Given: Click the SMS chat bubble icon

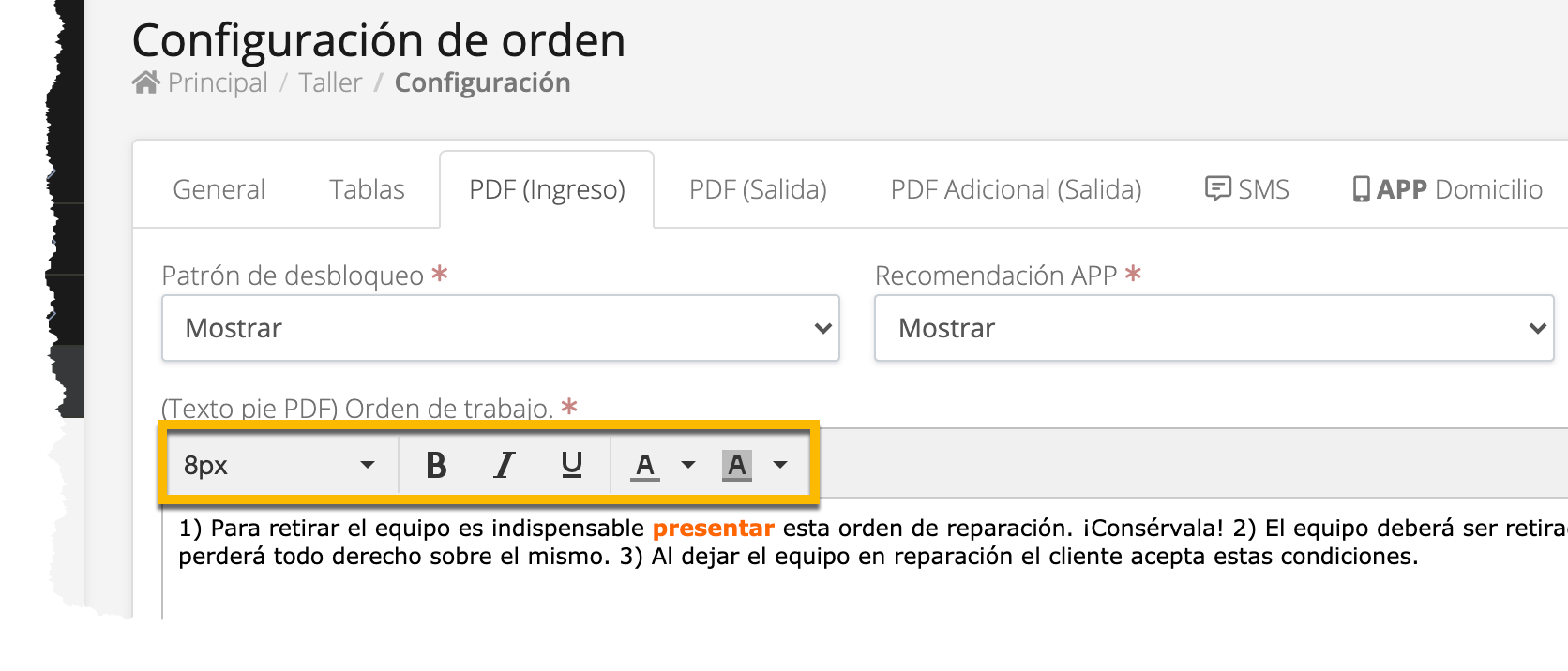Looking at the screenshot, I should click(x=1217, y=189).
